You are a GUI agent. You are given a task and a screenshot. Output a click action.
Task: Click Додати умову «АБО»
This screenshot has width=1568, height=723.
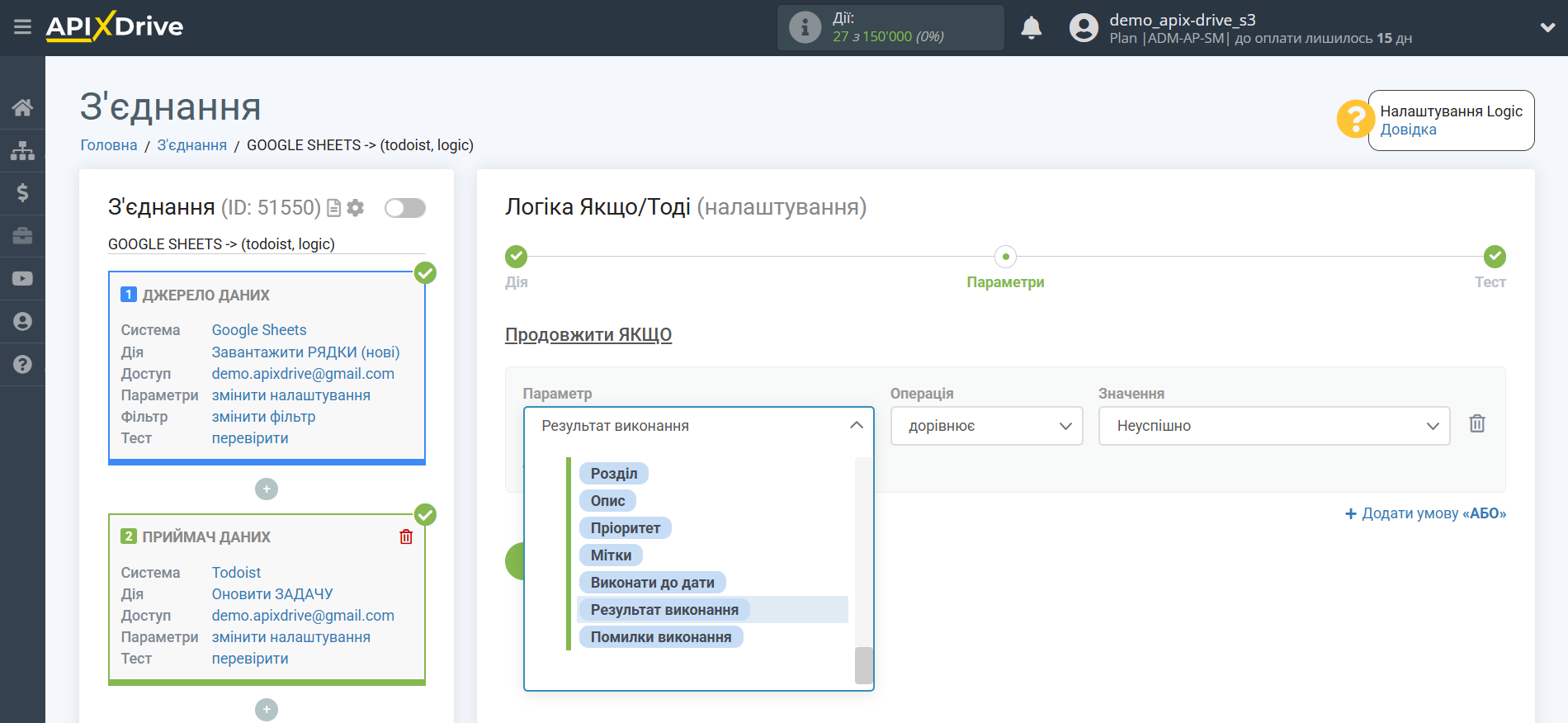[x=1425, y=513]
